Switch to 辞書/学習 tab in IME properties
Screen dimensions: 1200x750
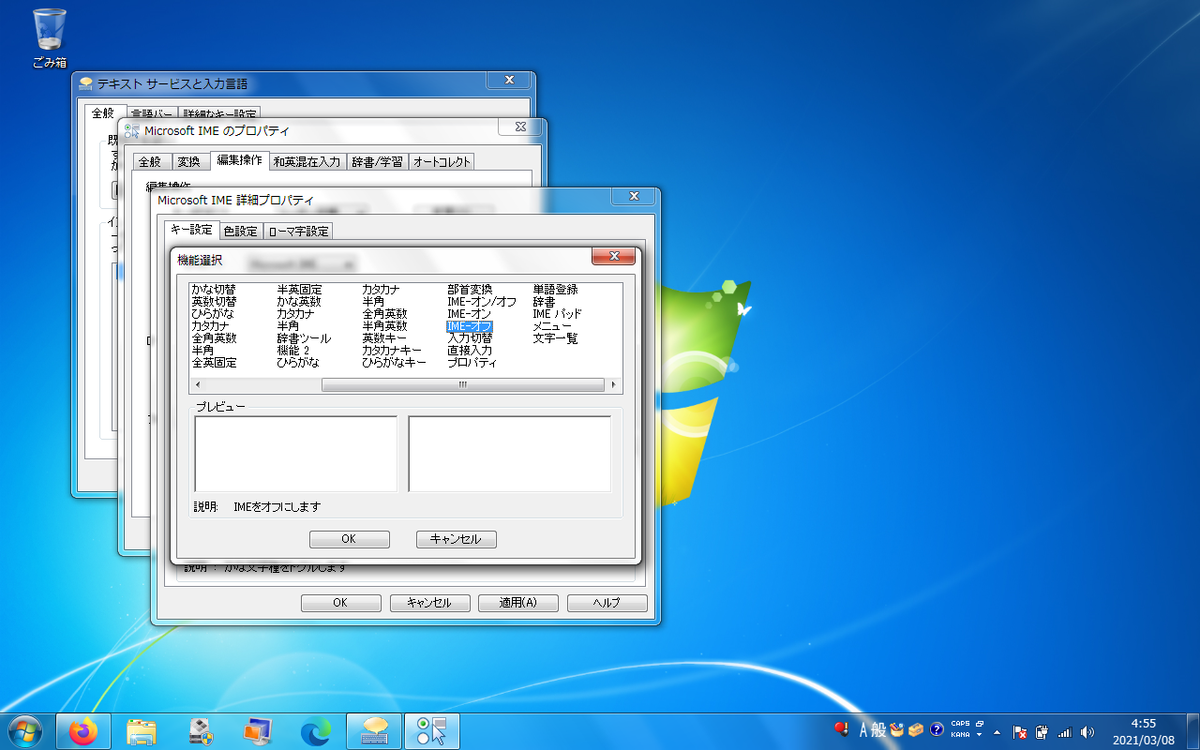(x=375, y=161)
